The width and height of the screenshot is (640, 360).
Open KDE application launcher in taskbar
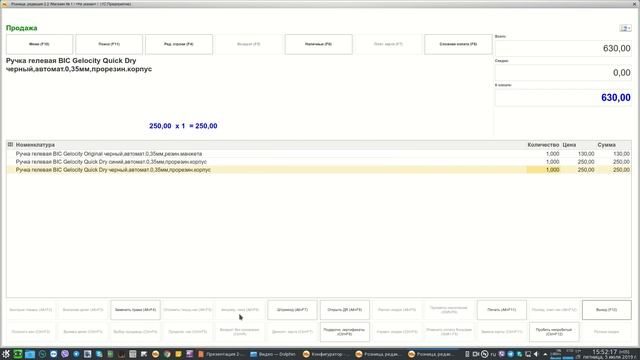pyautogui.click(x=6, y=354)
